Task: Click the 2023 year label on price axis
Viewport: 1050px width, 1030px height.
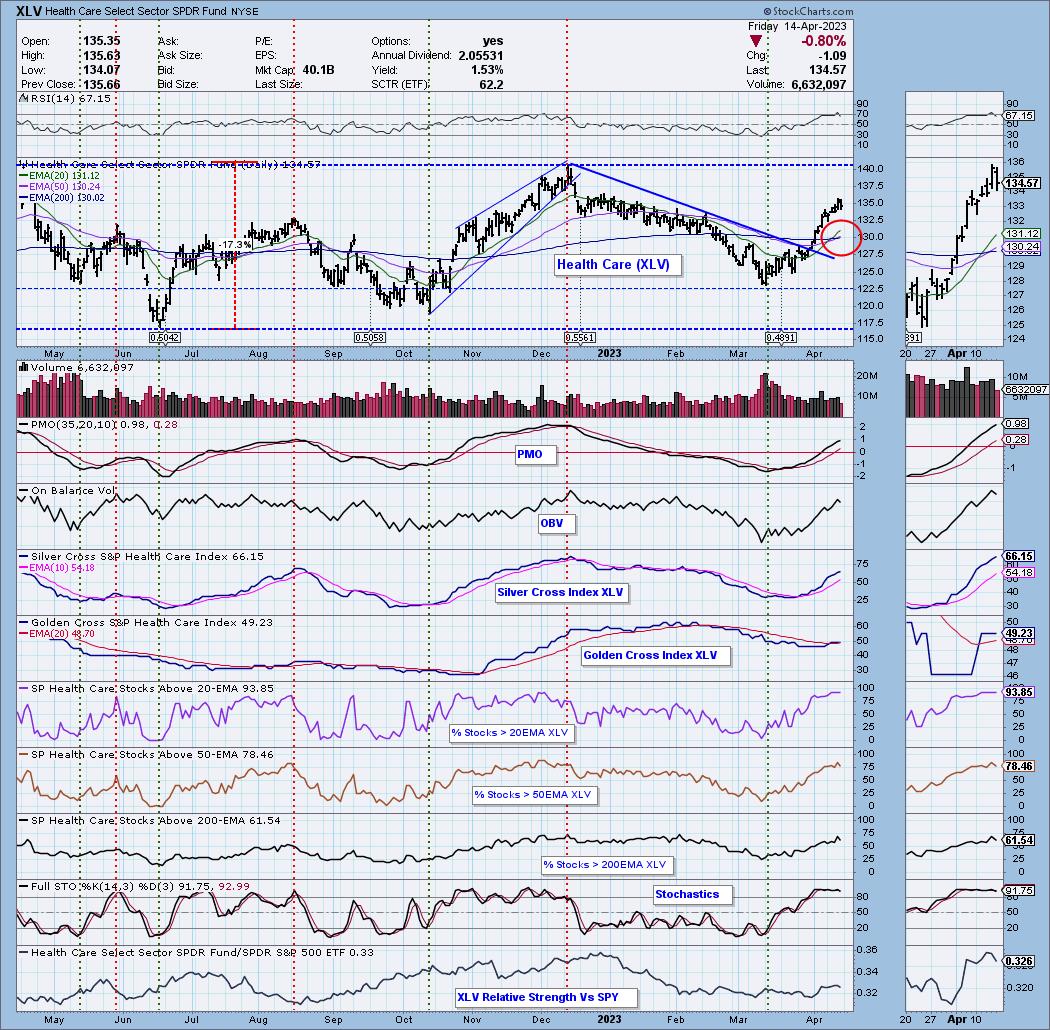Action: (x=609, y=353)
